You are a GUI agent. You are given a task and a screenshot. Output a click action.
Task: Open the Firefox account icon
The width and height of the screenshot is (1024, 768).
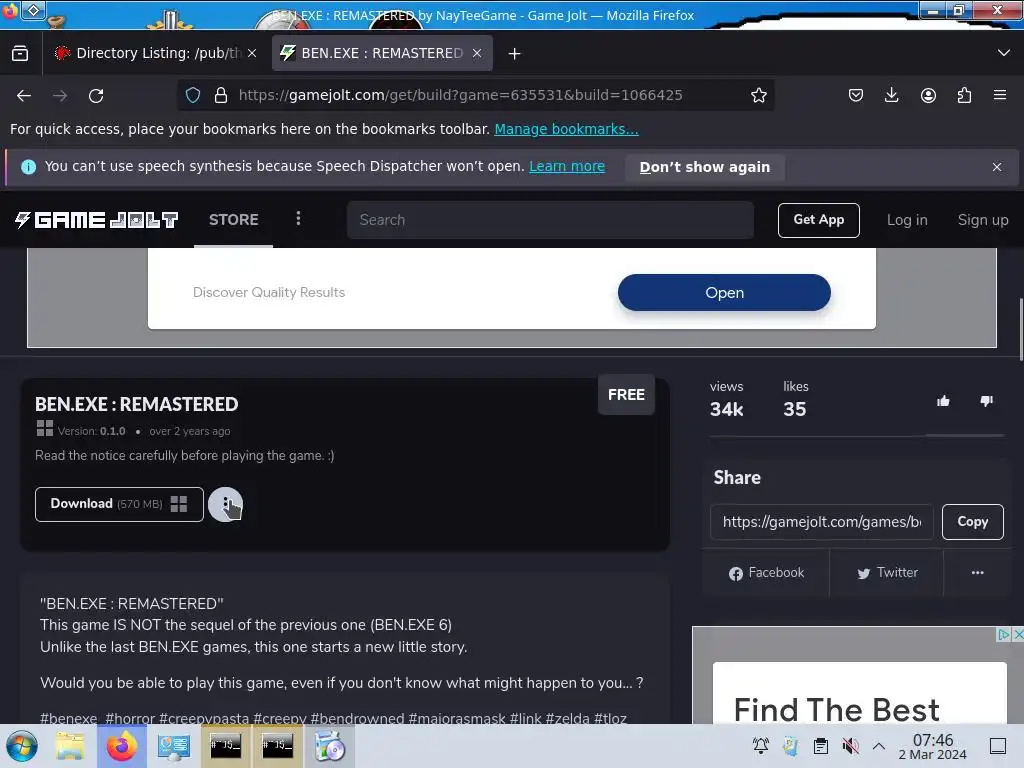(928, 95)
